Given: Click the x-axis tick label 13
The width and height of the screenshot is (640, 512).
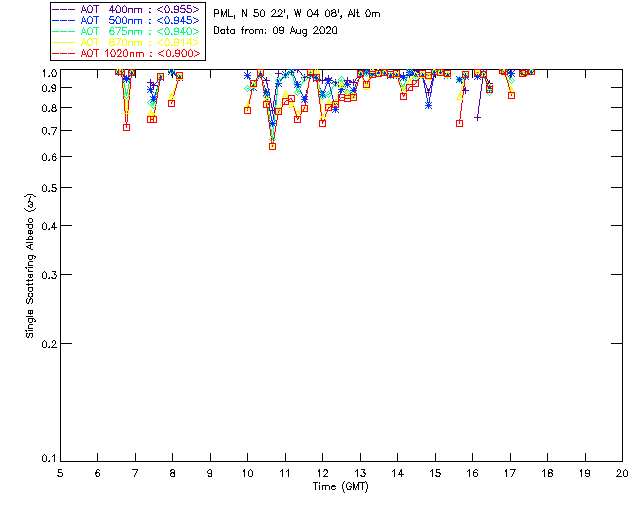Looking at the screenshot, I should [x=360, y=473].
